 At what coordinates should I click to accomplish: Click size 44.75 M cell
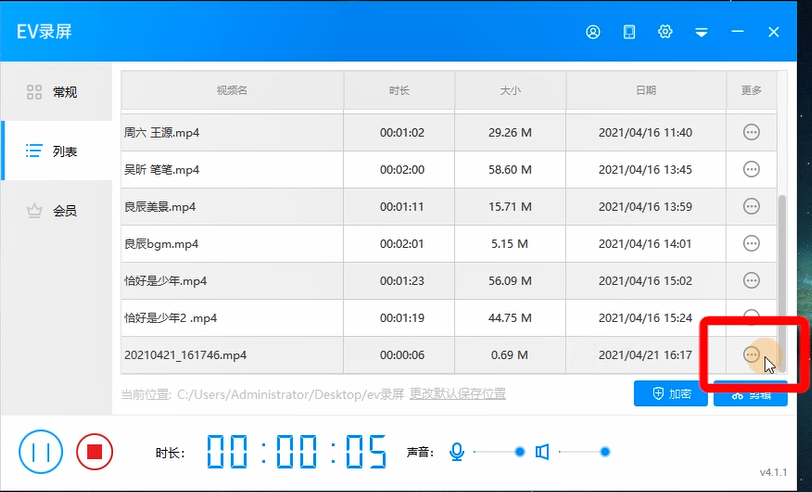(510, 318)
